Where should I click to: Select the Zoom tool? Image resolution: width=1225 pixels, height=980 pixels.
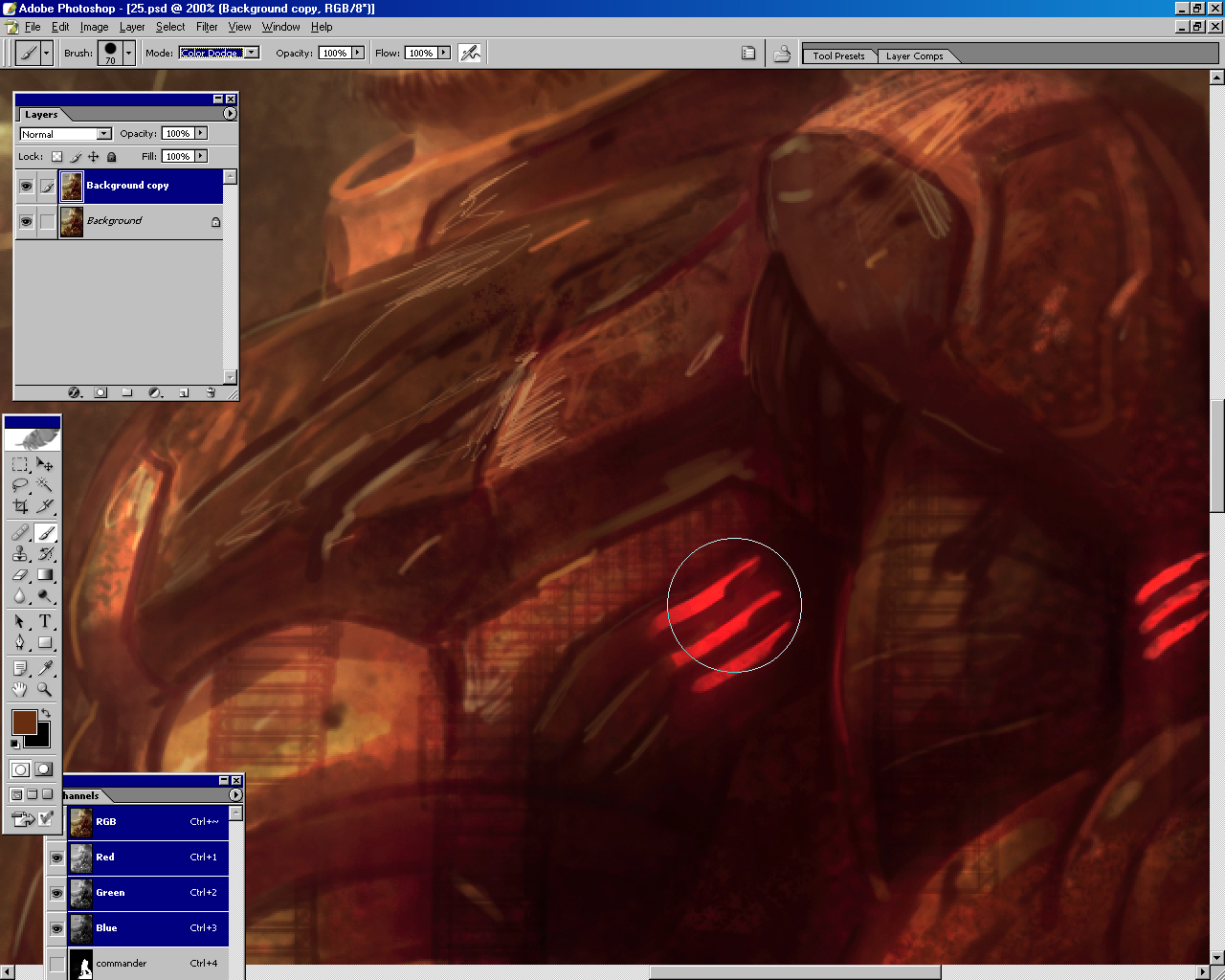[45, 689]
